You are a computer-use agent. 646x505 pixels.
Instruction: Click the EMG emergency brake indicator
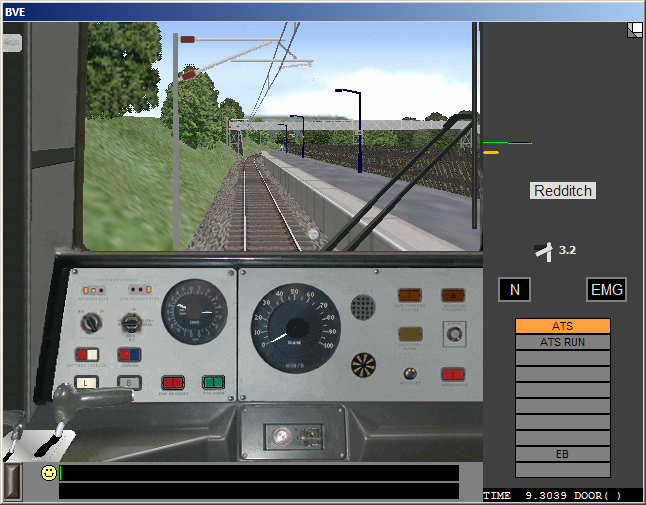[606, 290]
